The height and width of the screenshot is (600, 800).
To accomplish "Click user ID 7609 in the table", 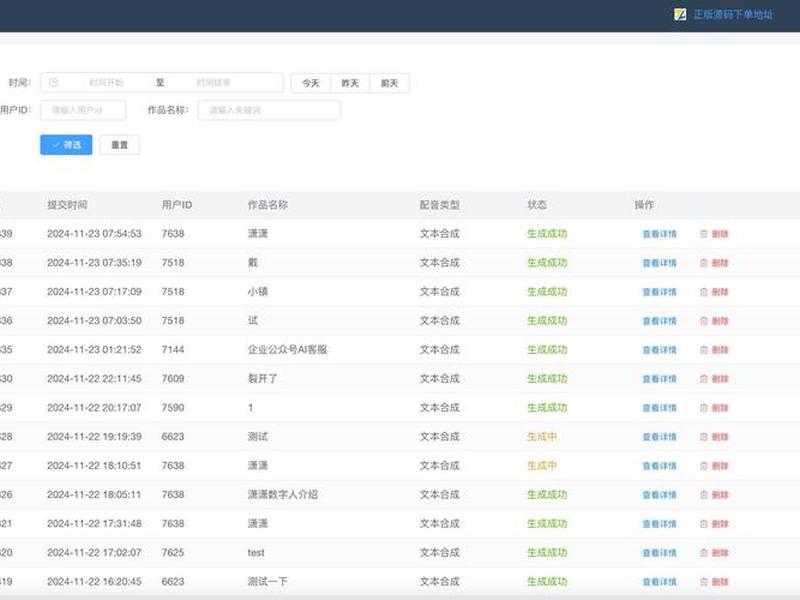I will coord(173,379).
